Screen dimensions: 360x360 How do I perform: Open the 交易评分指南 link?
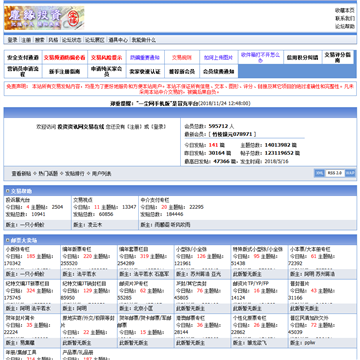pos(338,57)
